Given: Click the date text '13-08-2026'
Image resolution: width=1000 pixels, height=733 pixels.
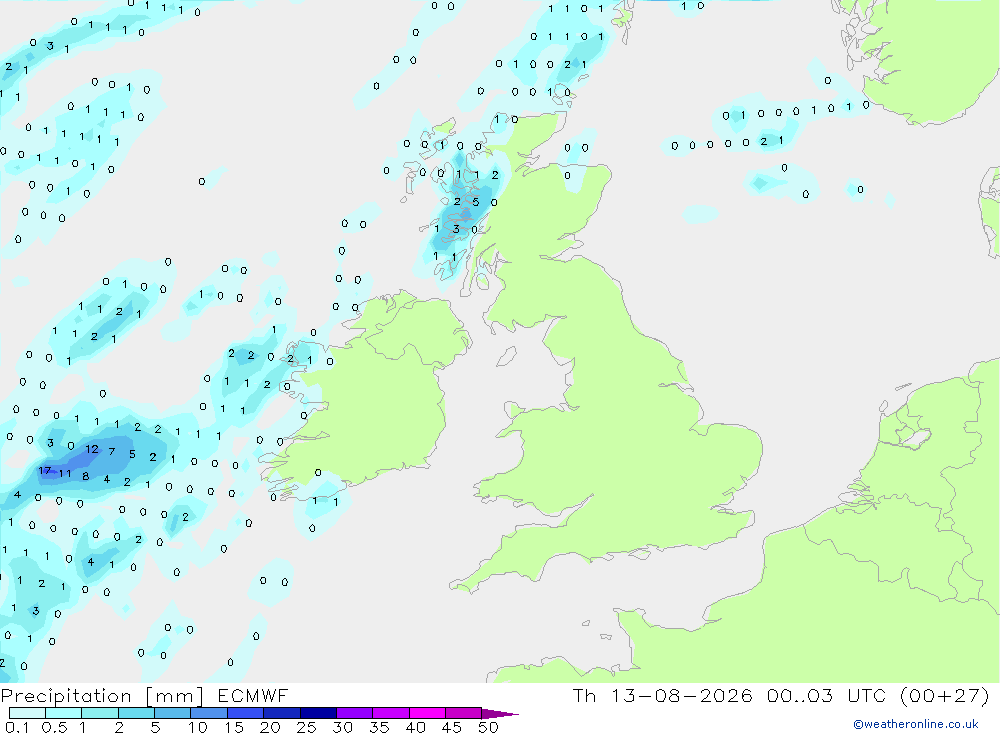Looking at the screenshot, I should (x=682, y=695).
